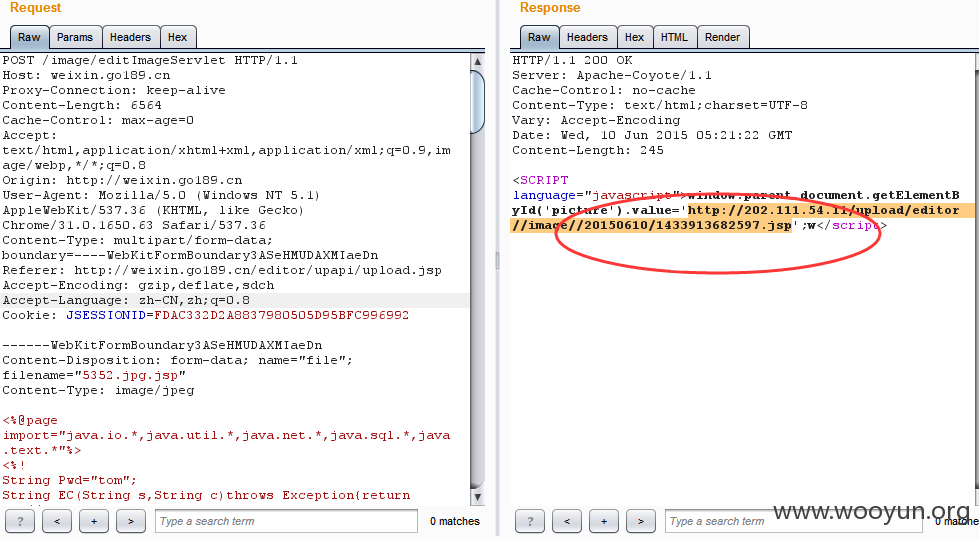Image resolution: width=979 pixels, height=540 pixels.
Task: Click Content-Length: 6564 line
Action: coord(82,106)
